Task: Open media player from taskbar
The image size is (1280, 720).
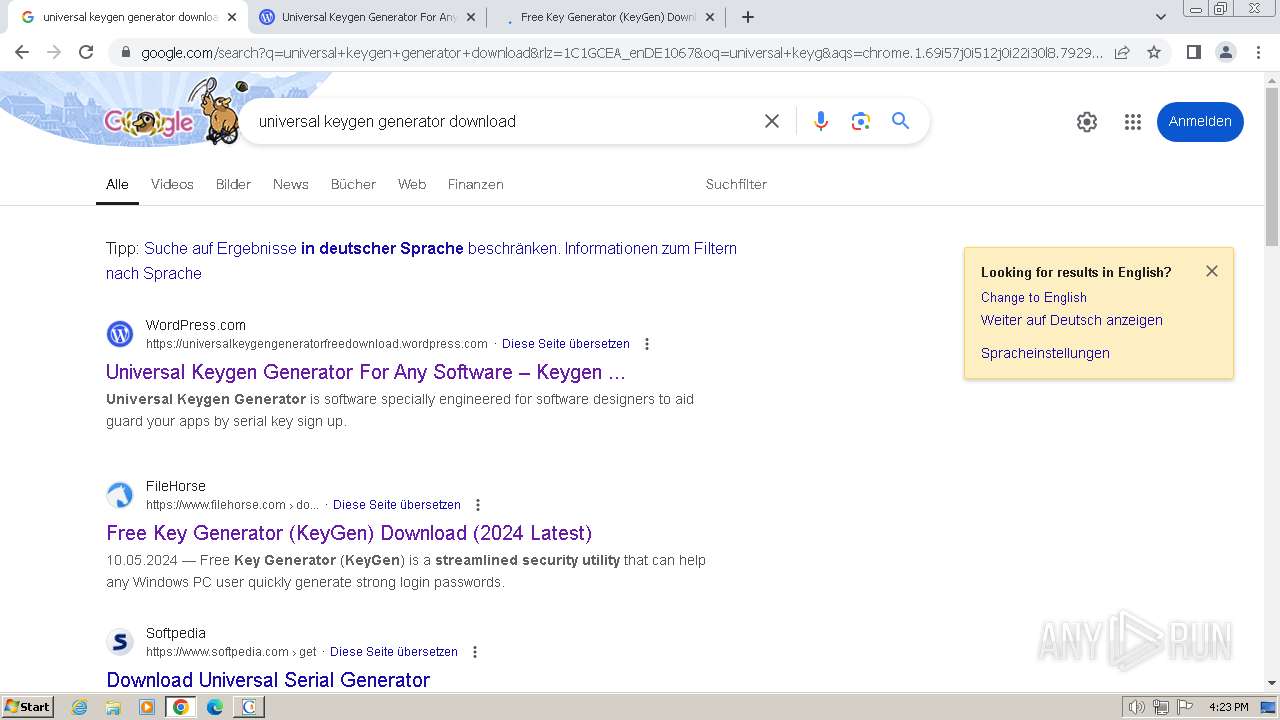Action: click(147, 707)
